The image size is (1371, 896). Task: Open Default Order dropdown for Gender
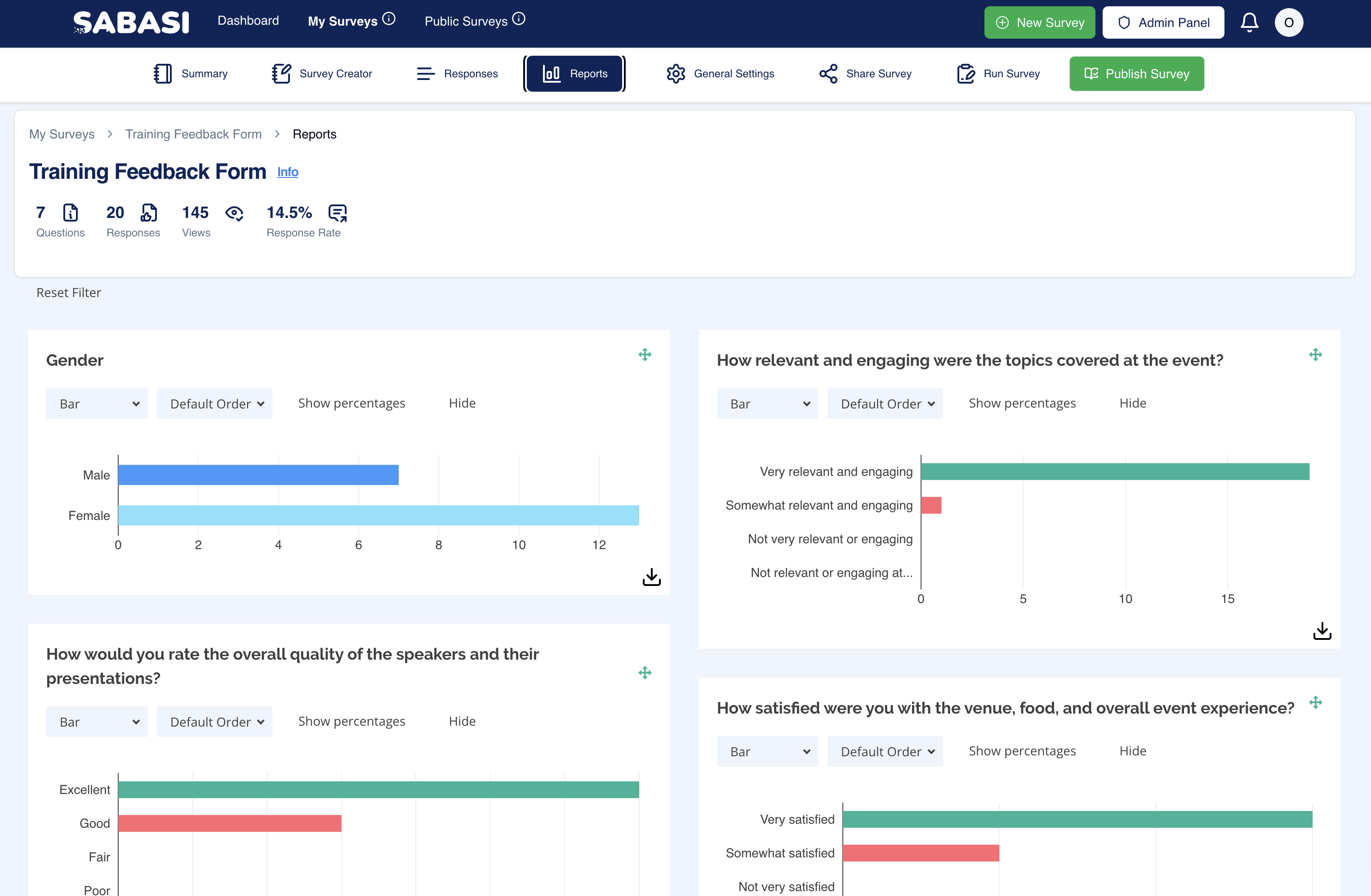(214, 404)
